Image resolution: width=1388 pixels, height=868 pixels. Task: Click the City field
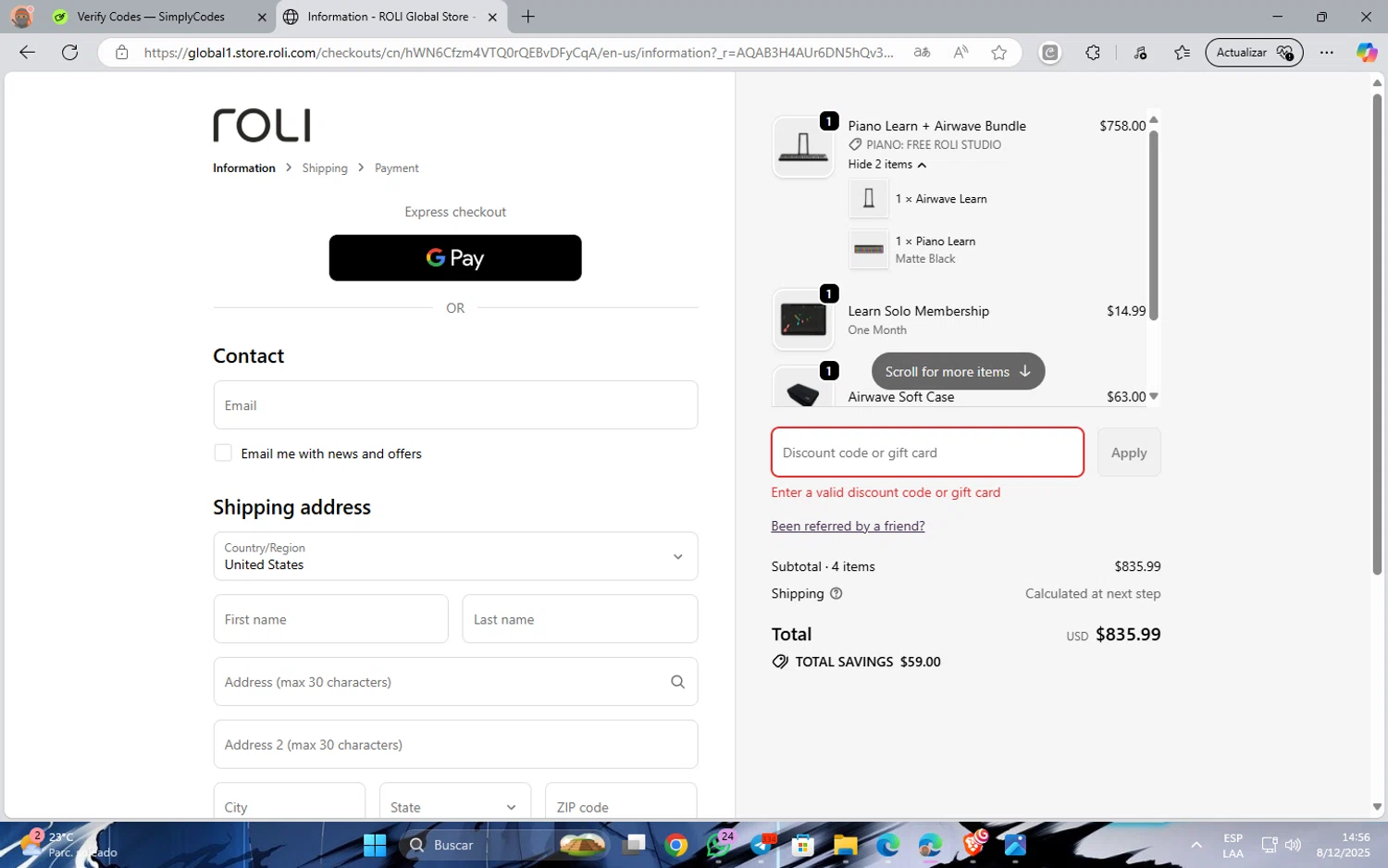point(290,803)
